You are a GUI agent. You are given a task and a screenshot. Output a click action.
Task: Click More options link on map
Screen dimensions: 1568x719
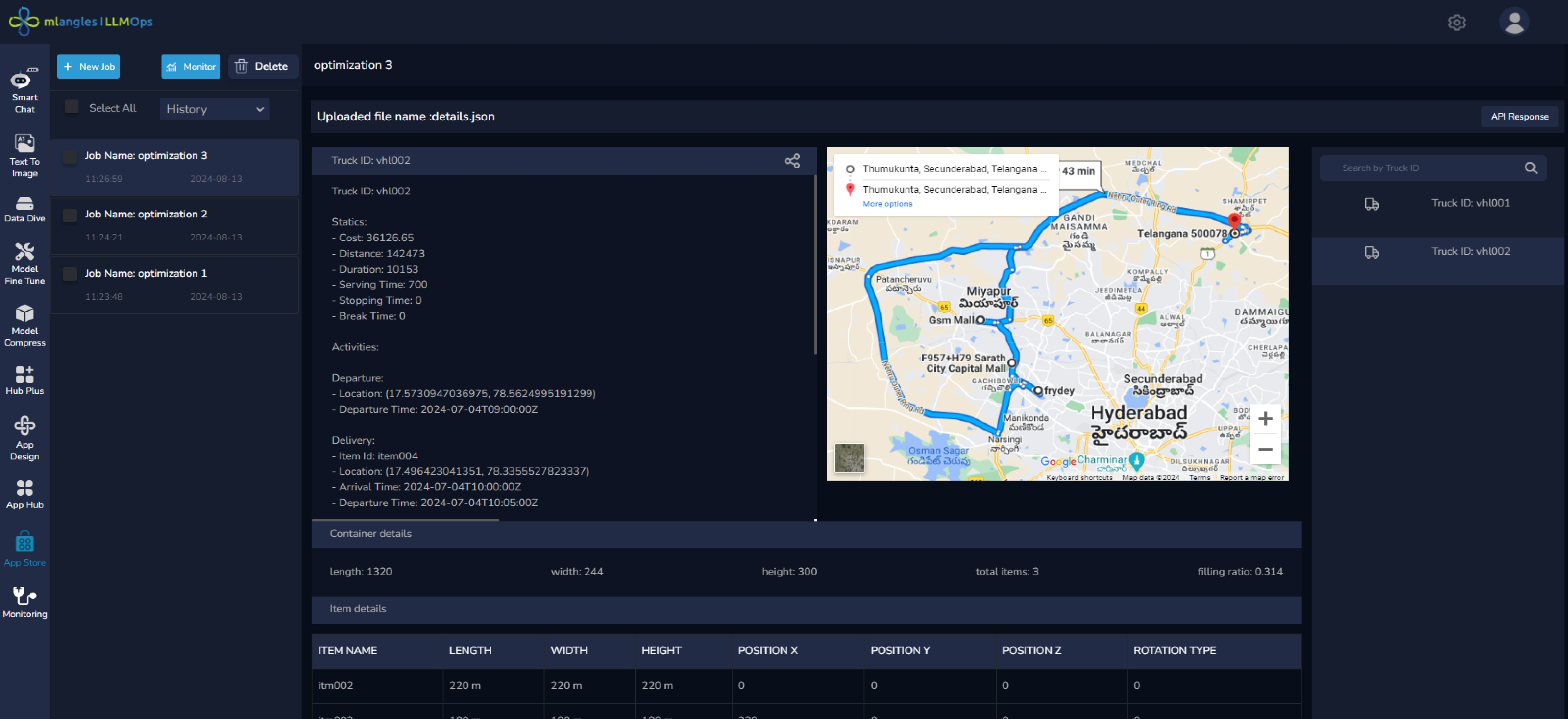[x=887, y=204]
